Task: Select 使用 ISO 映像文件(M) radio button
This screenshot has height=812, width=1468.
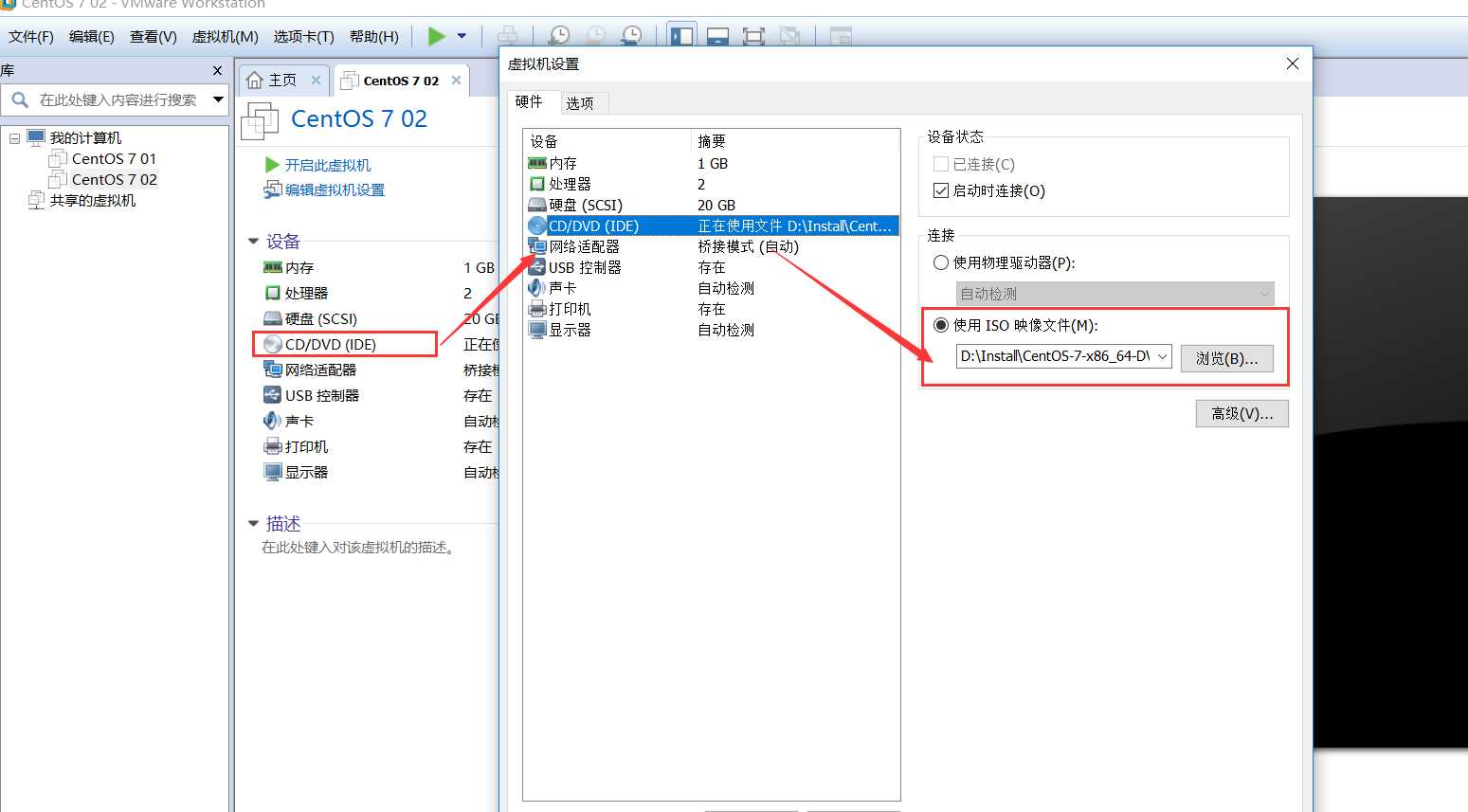Action: 941,325
